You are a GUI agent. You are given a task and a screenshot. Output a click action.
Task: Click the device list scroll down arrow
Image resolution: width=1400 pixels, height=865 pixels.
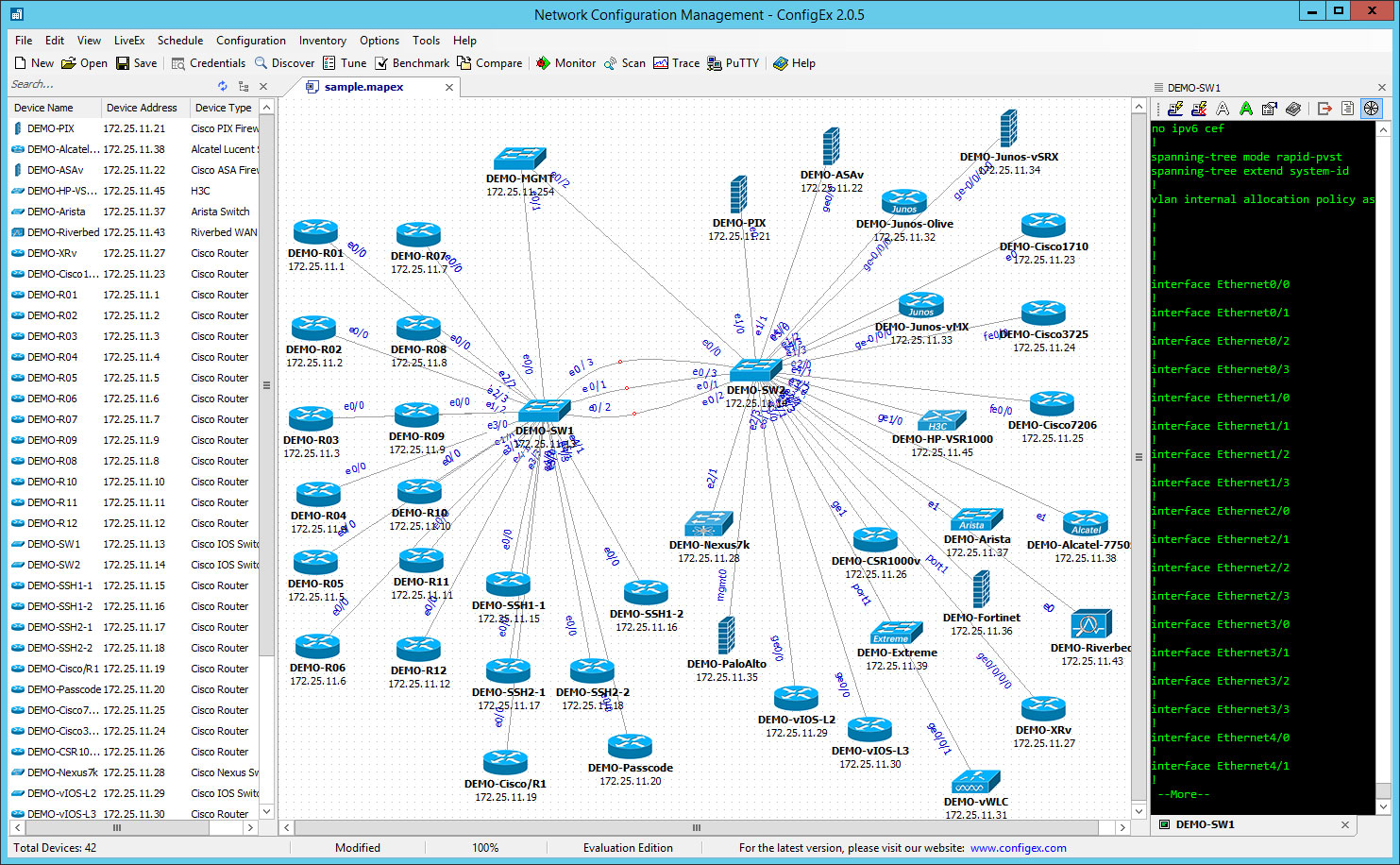pos(266,811)
